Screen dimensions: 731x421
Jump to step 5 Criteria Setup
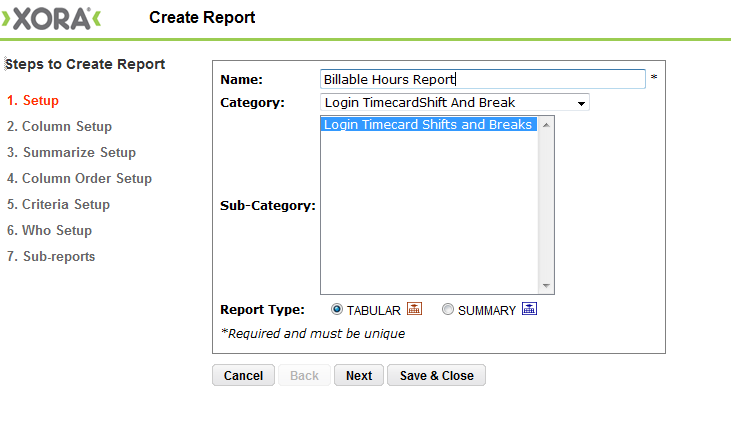click(x=58, y=205)
